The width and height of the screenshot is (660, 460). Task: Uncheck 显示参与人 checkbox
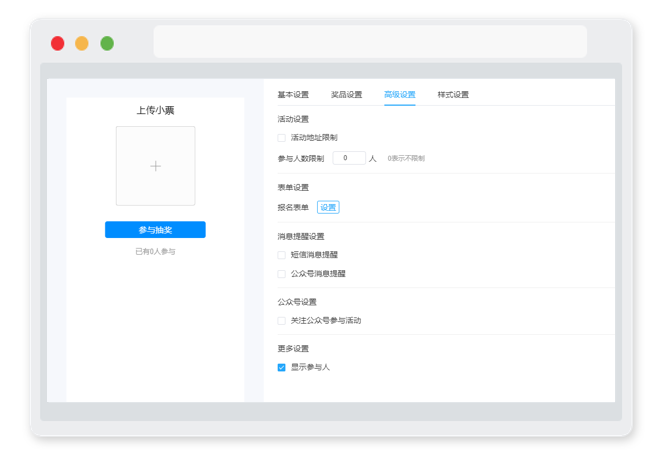coord(282,368)
